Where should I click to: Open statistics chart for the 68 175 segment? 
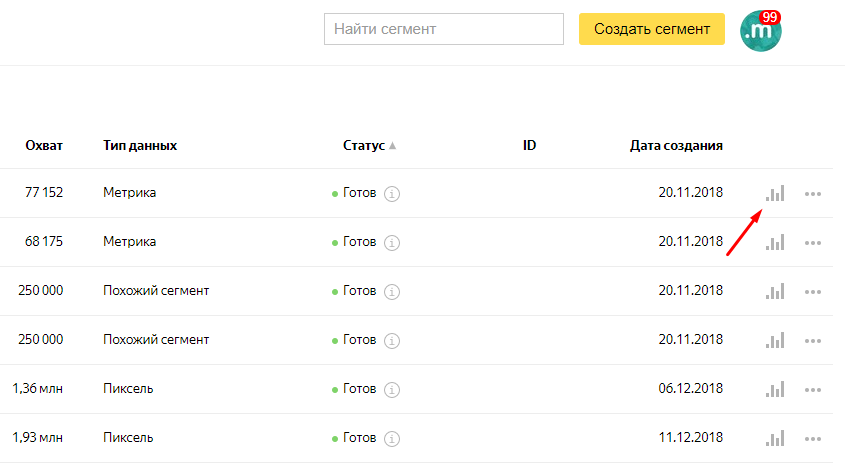point(775,242)
